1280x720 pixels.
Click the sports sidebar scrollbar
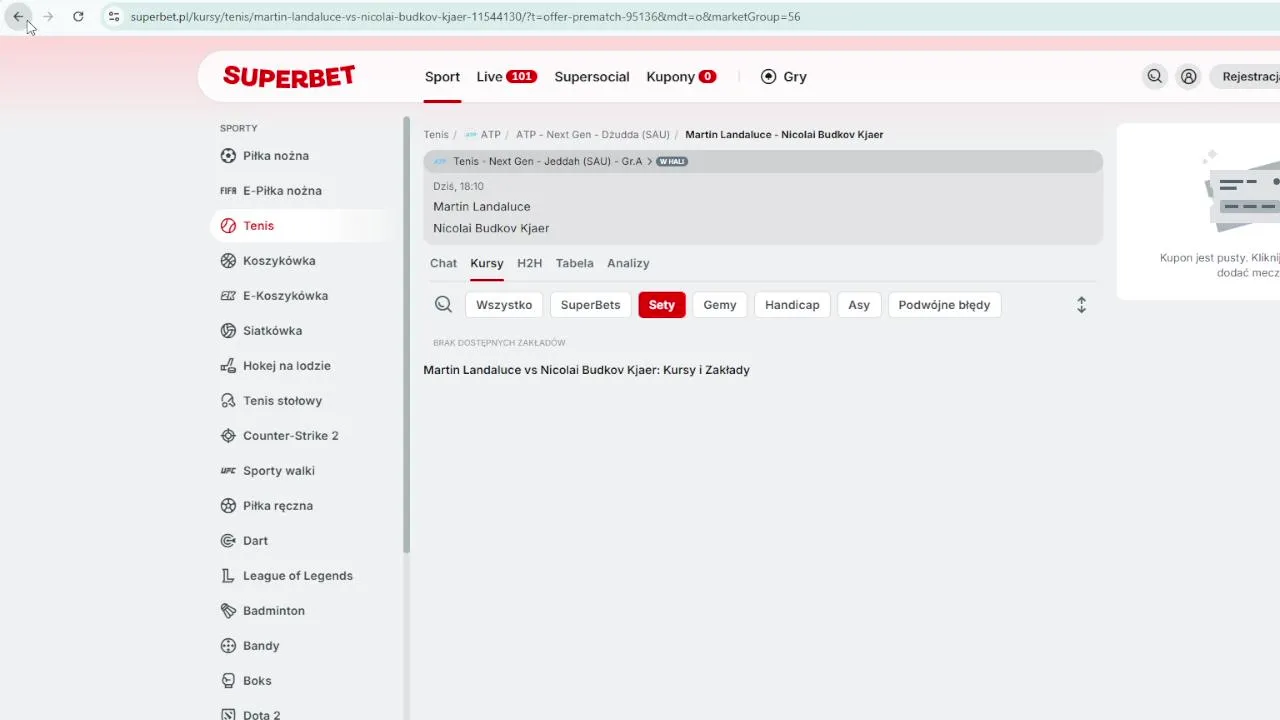[407, 335]
